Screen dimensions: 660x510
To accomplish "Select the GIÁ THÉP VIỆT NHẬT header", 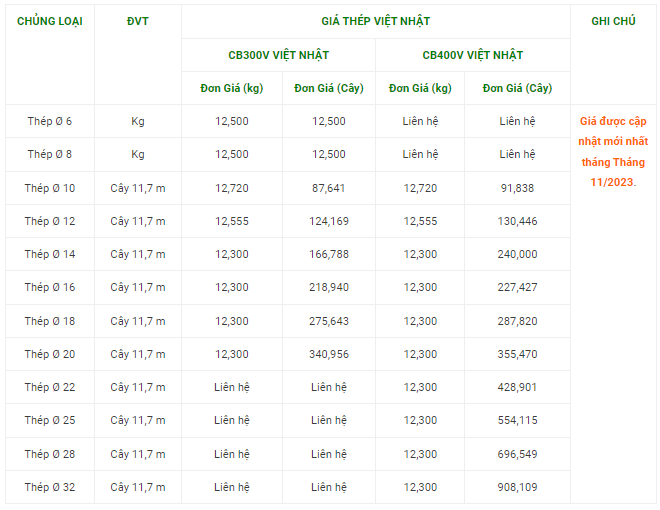I will click(x=376, y=21).
